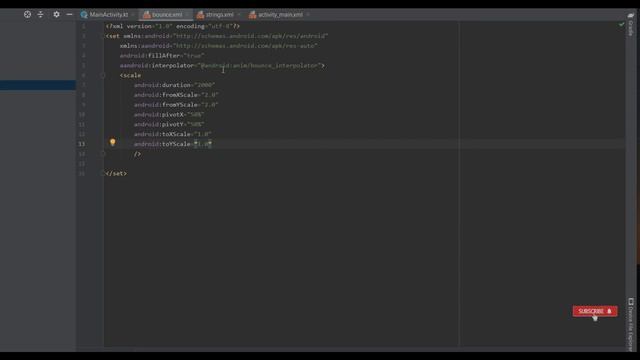Click line number 13 in gutter
Image resolution: width=640 pixels, height=360 pixels.
82,144
